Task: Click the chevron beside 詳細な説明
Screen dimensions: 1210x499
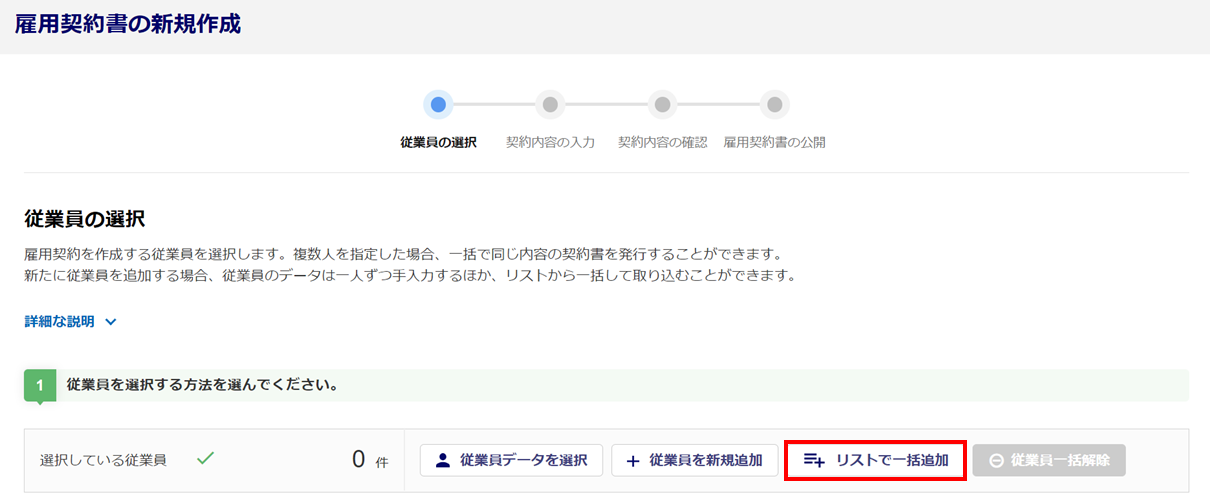Action: tap(110, 322)
